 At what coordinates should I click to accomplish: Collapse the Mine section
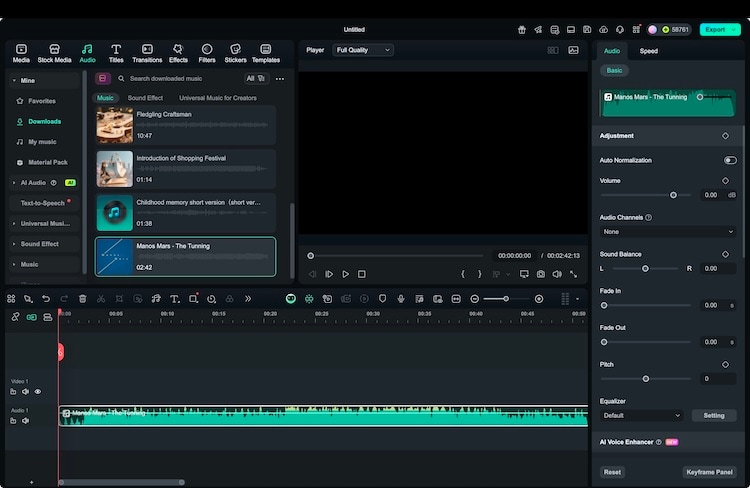(x=14, y=80)
